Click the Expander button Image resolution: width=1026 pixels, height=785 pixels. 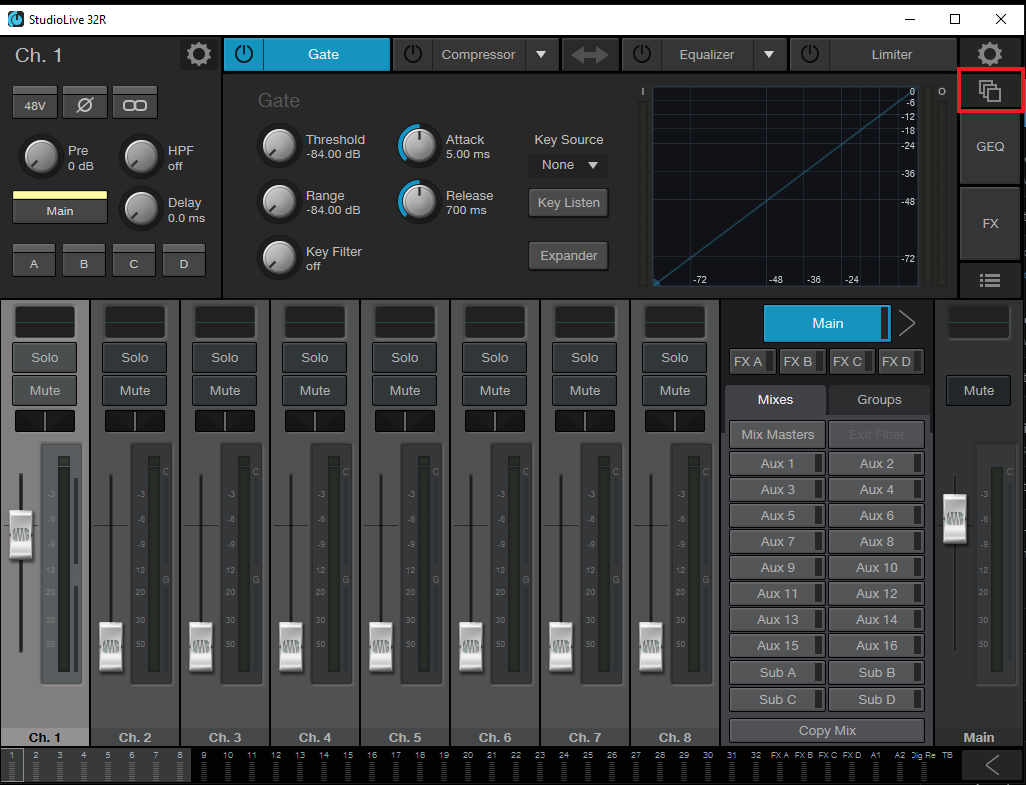[569, 256]
